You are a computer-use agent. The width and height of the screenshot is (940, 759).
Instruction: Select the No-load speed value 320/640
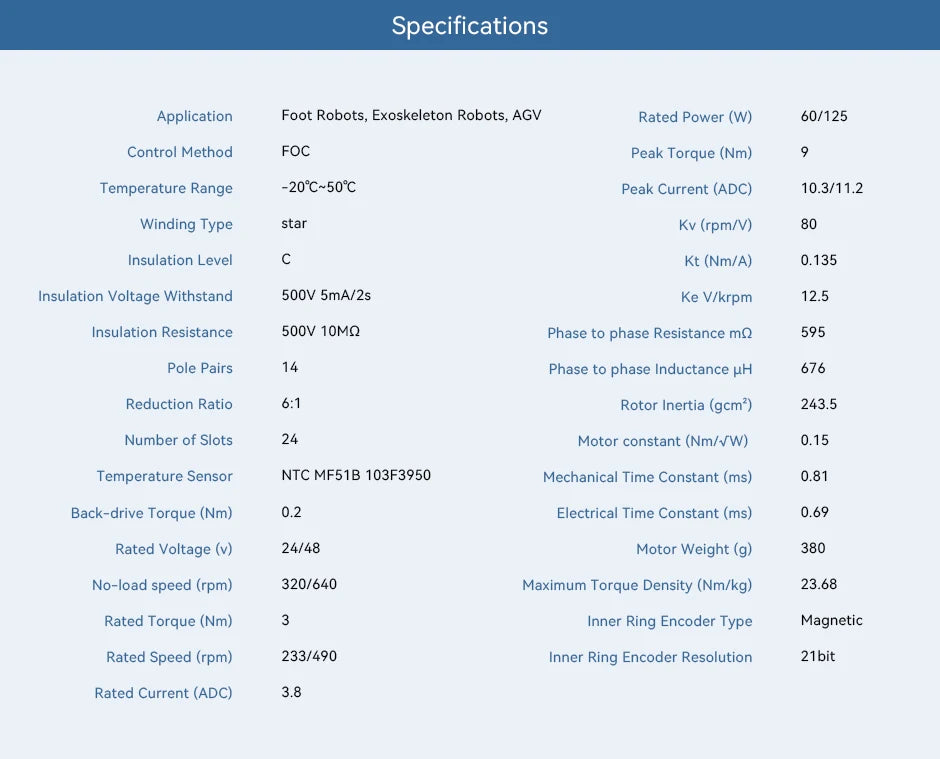click(x=309, y=585)
